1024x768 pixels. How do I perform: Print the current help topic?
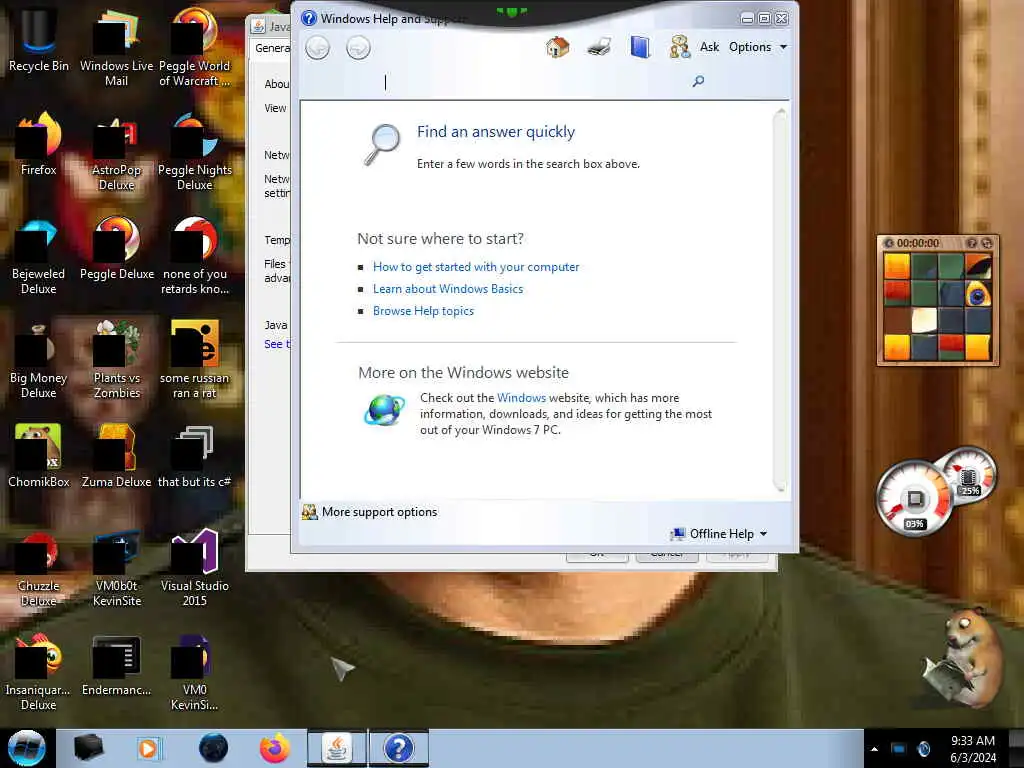[599, 47]
